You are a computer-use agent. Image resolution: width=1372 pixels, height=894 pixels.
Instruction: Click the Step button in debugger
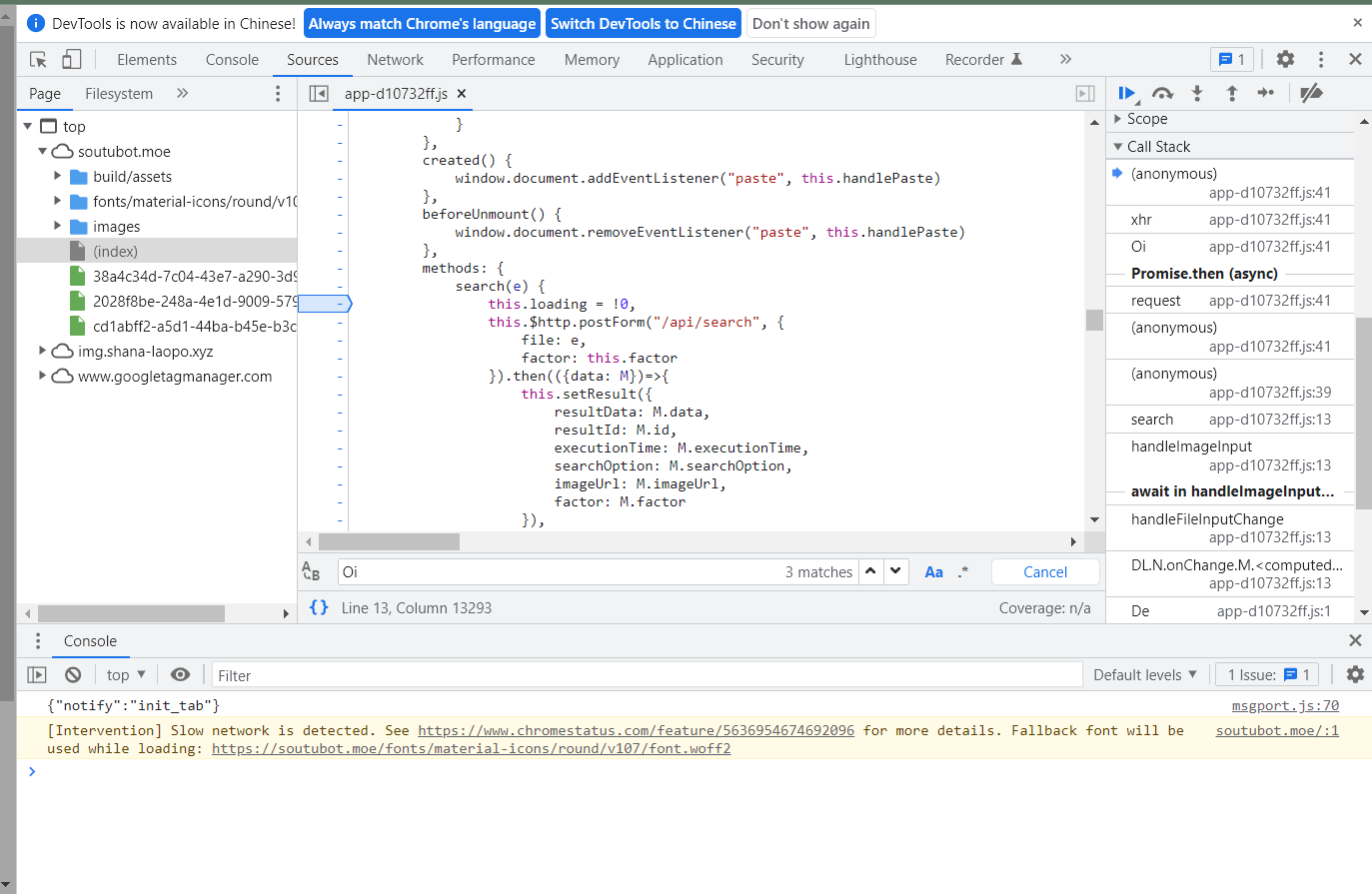tap(1266, 93)
